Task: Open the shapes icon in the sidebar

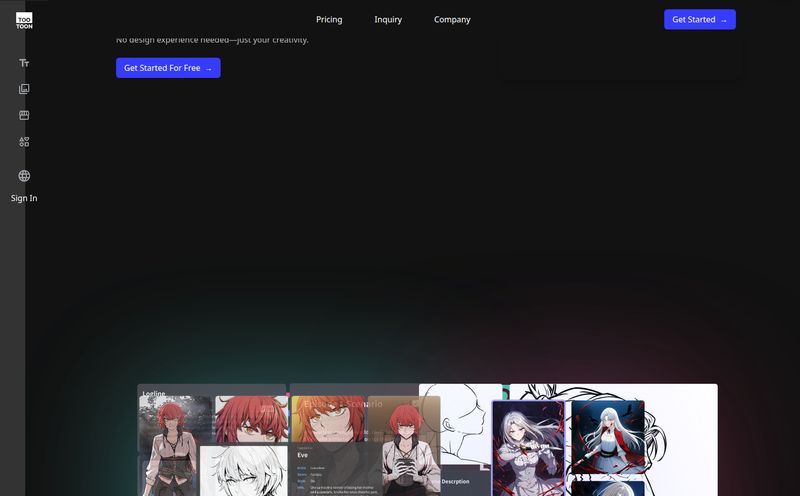Action: (x=24, y=141)
